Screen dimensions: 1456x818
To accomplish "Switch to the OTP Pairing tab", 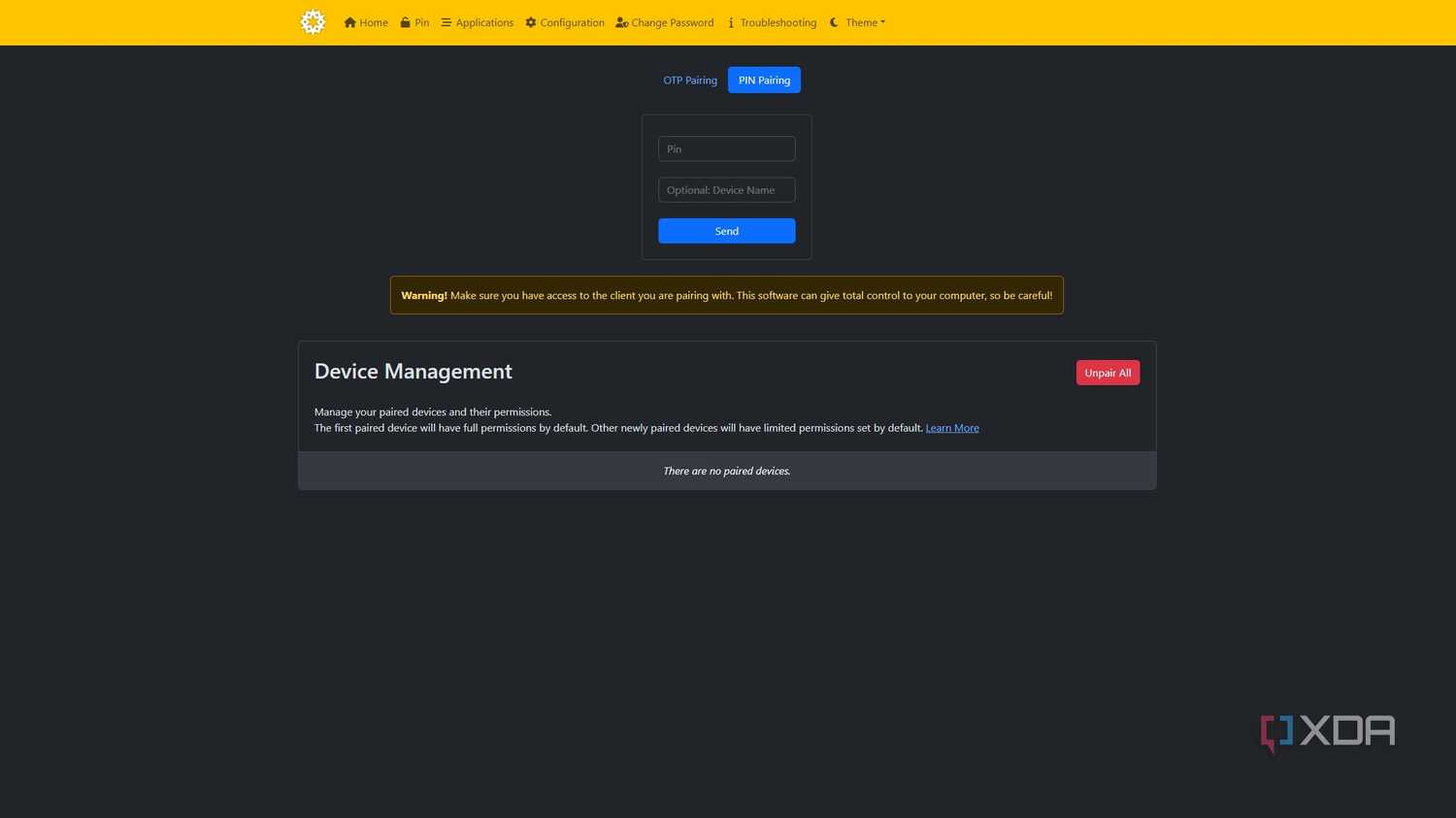I will tap(690, 81).
